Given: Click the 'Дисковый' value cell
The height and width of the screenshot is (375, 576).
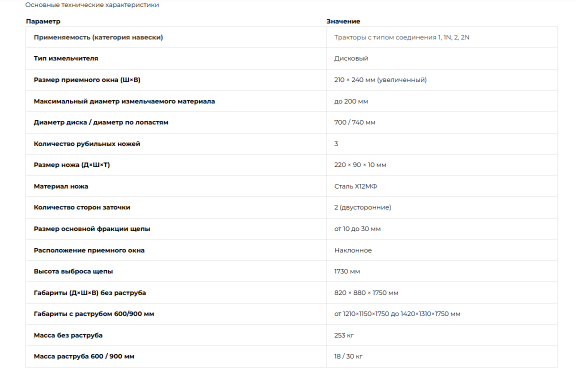Looking at the screenshot, I should click(x=351, y=58).
